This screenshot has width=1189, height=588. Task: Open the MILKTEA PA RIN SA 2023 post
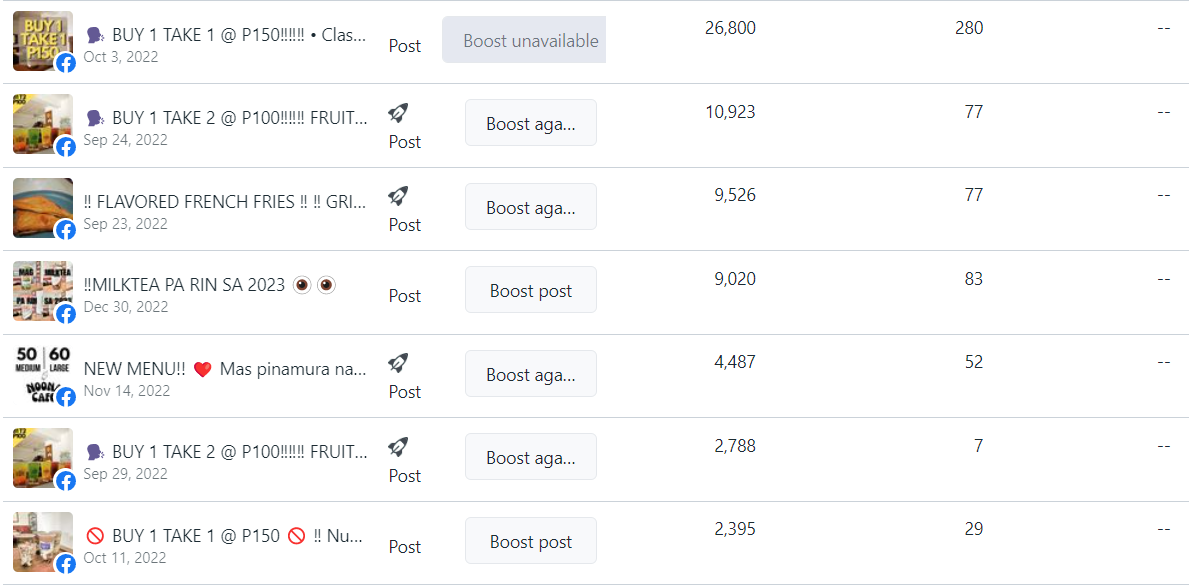210,285
